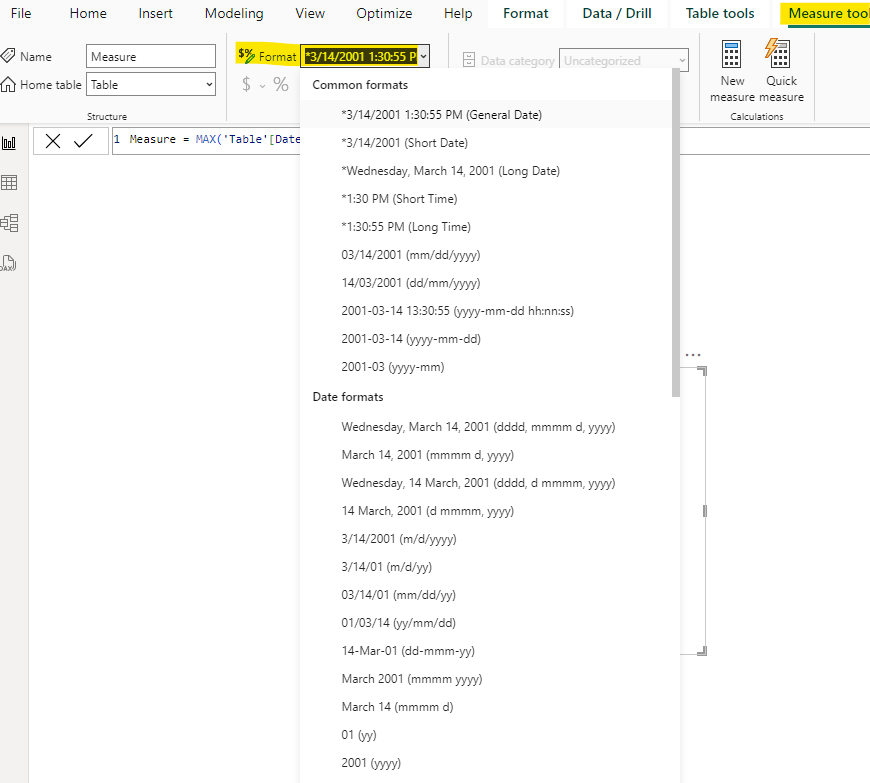Switch to the Insert ribbon tab
This screenshot has height=783, width=870.
[x=155, y=13]
